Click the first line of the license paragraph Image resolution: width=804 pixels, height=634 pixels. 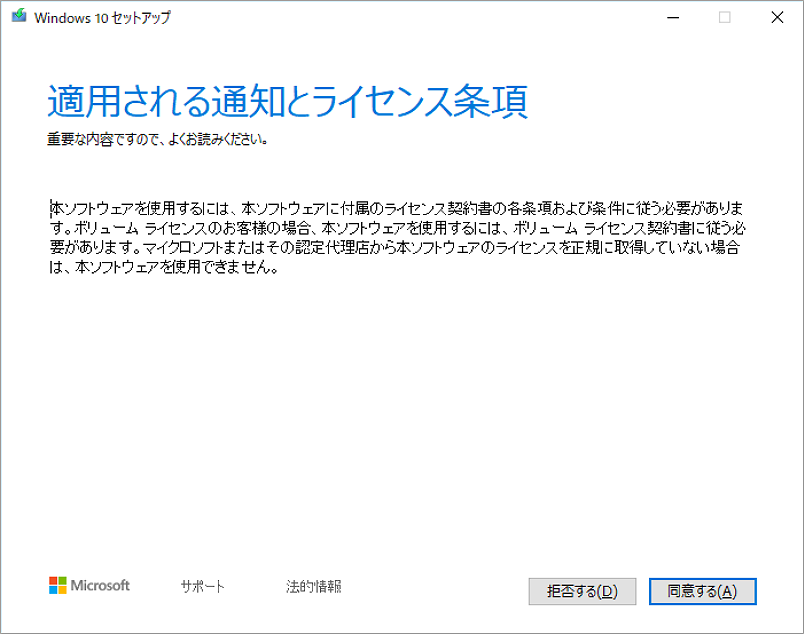coord(398,208)
